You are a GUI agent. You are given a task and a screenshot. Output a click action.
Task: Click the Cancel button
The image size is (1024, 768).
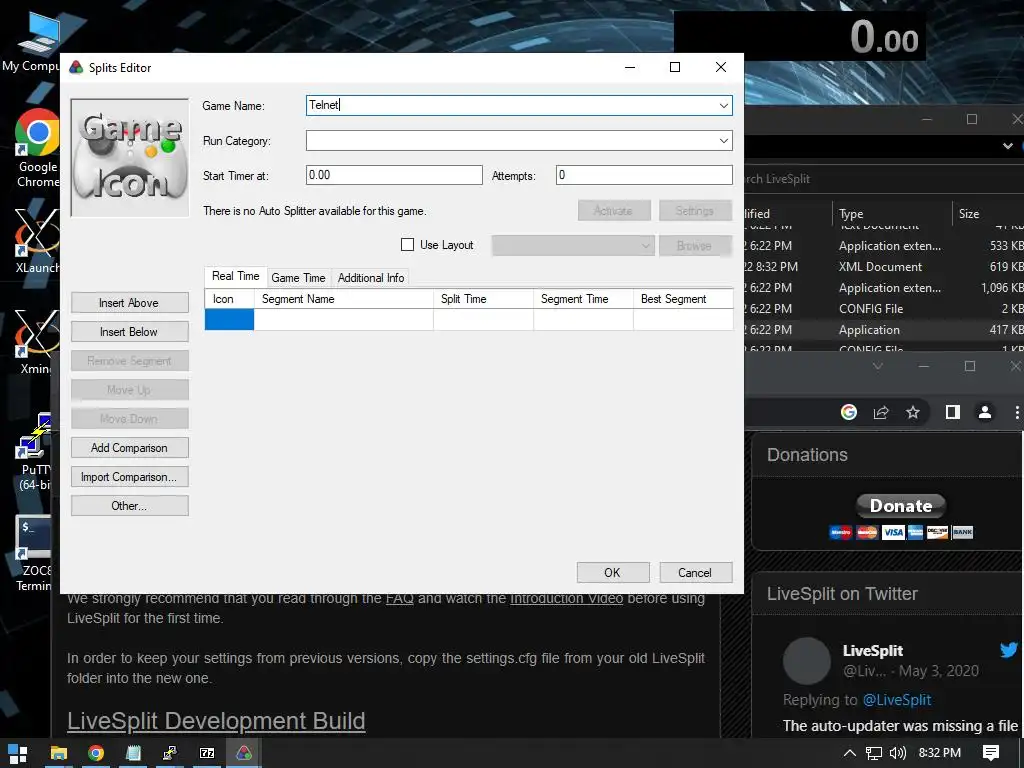coord(696,573)
